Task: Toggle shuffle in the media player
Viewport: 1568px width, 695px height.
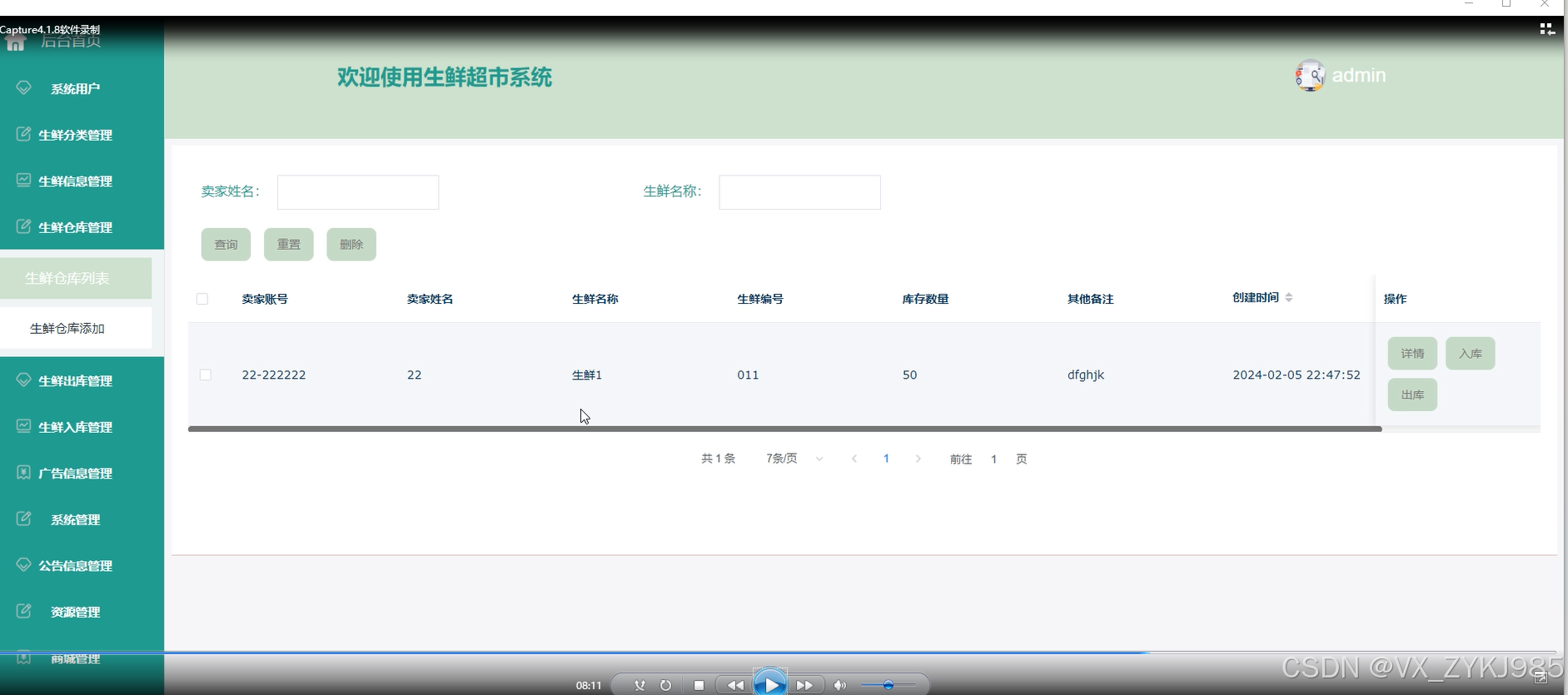Action: (x=640, y=685)
